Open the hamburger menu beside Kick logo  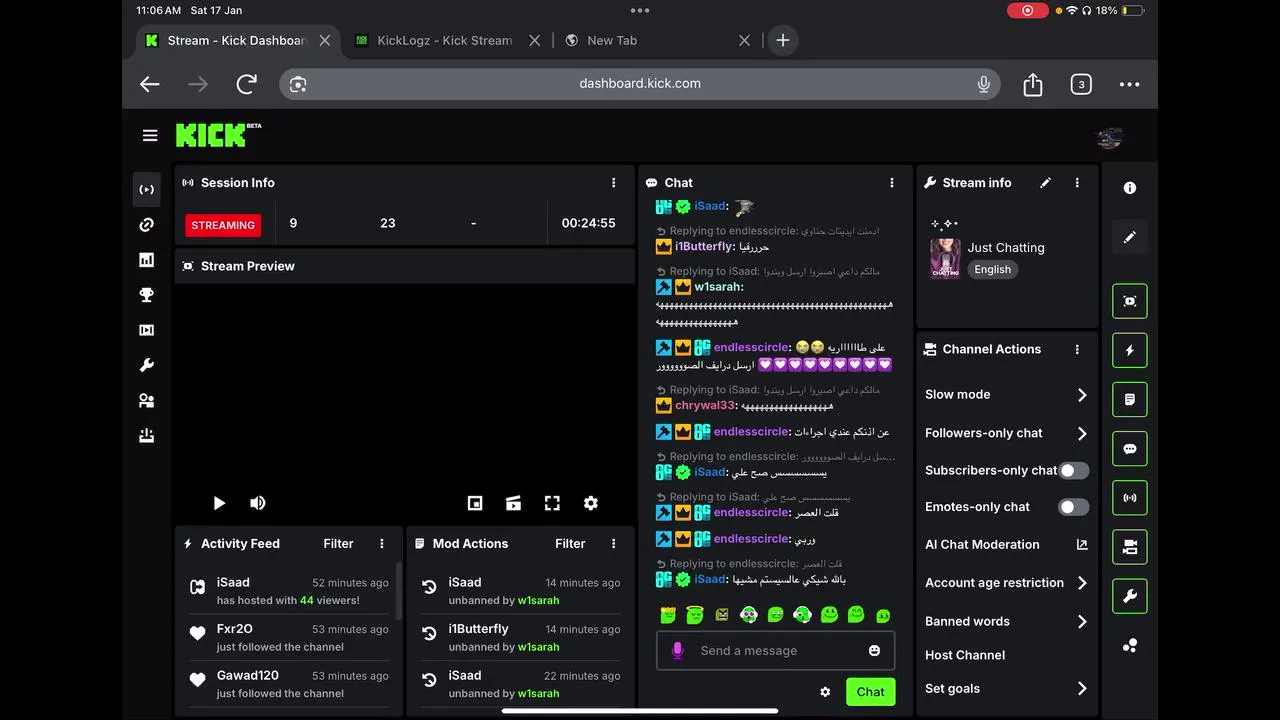tap(150, 135)
